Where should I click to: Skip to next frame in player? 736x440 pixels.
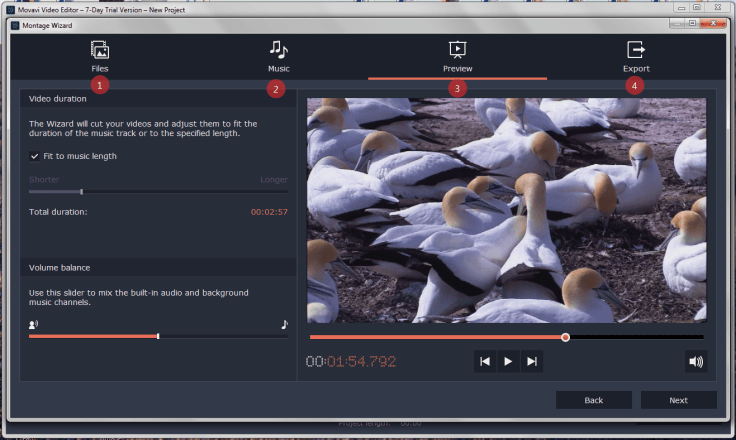click(532, 362)
